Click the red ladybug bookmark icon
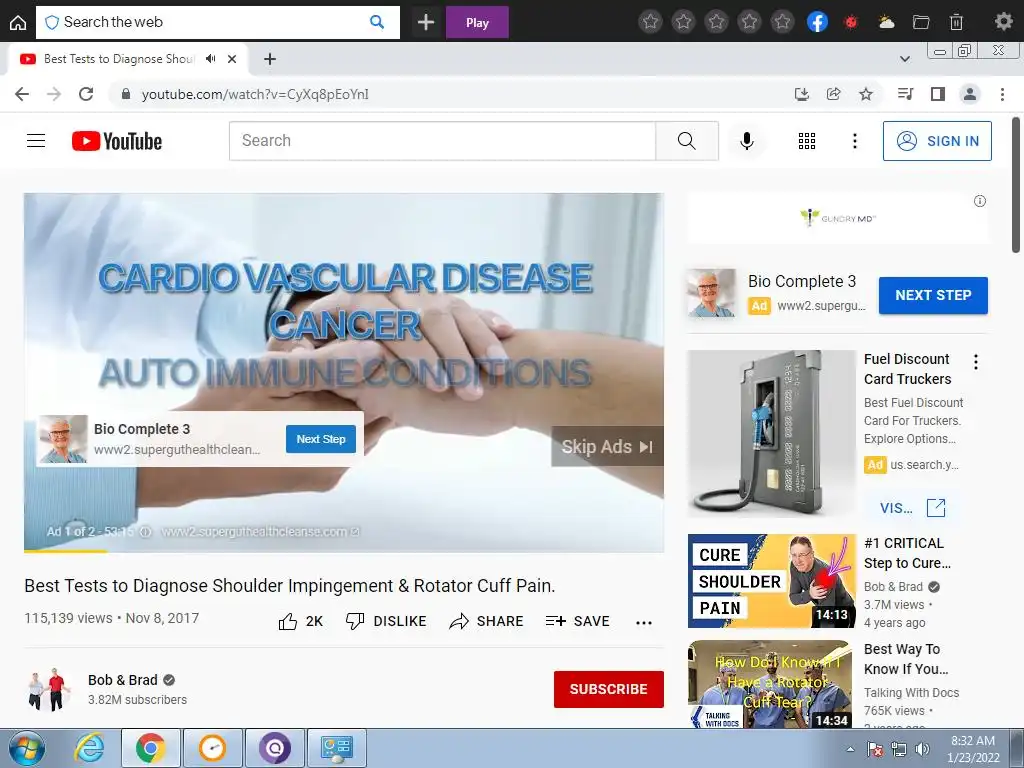This screenshot has width=1024, height=768. pos(850,22)
